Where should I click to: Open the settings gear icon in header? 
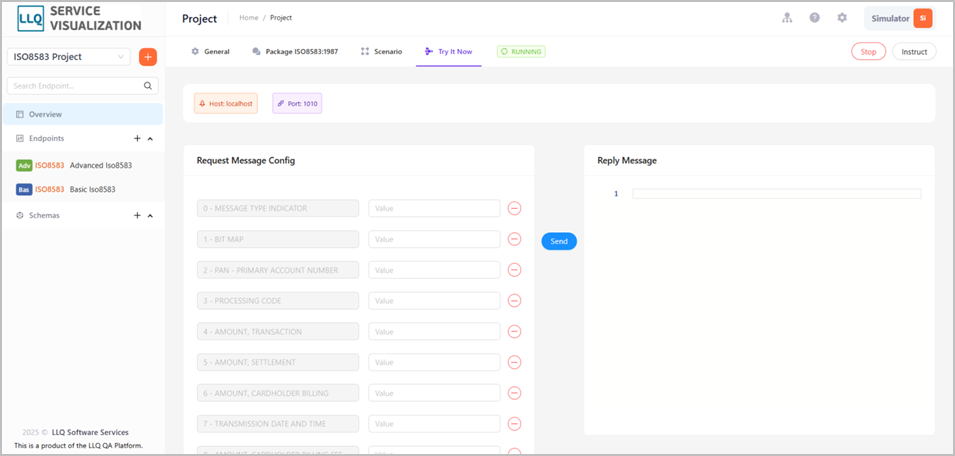click(842, 18)
